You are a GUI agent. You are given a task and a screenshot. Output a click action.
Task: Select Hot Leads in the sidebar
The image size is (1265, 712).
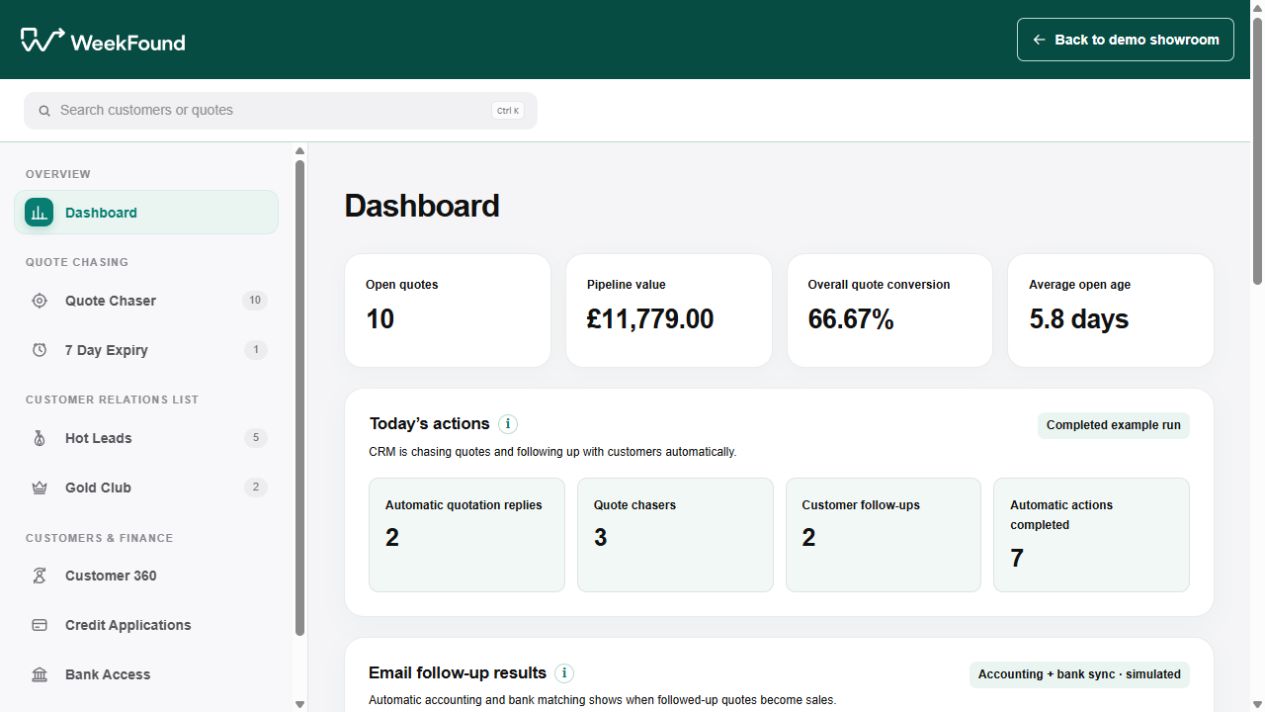tap(146, 438)
